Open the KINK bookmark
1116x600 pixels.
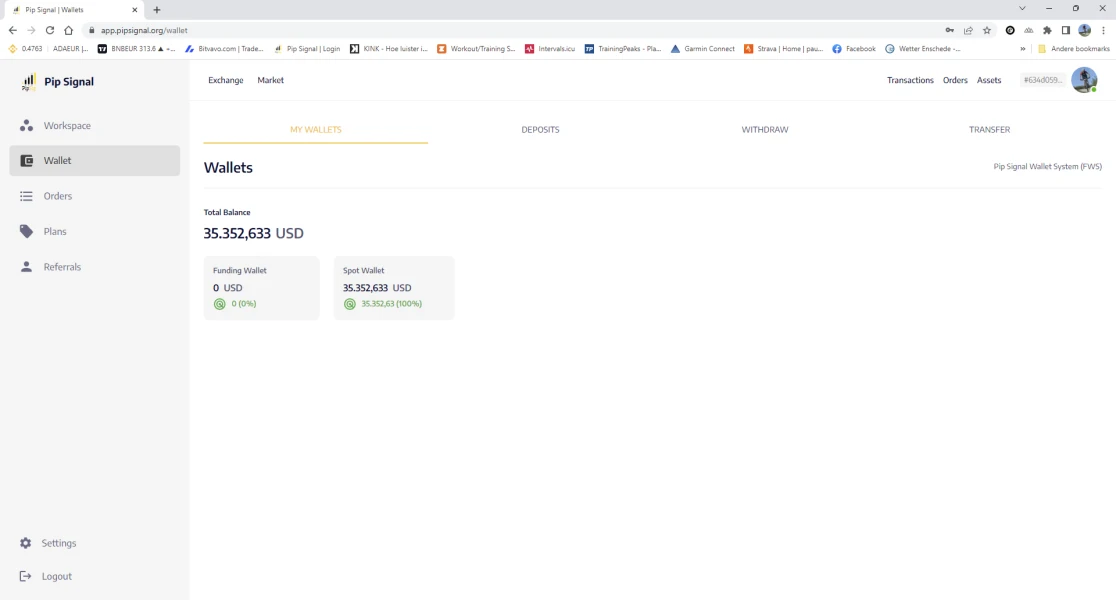coord(389,49)
